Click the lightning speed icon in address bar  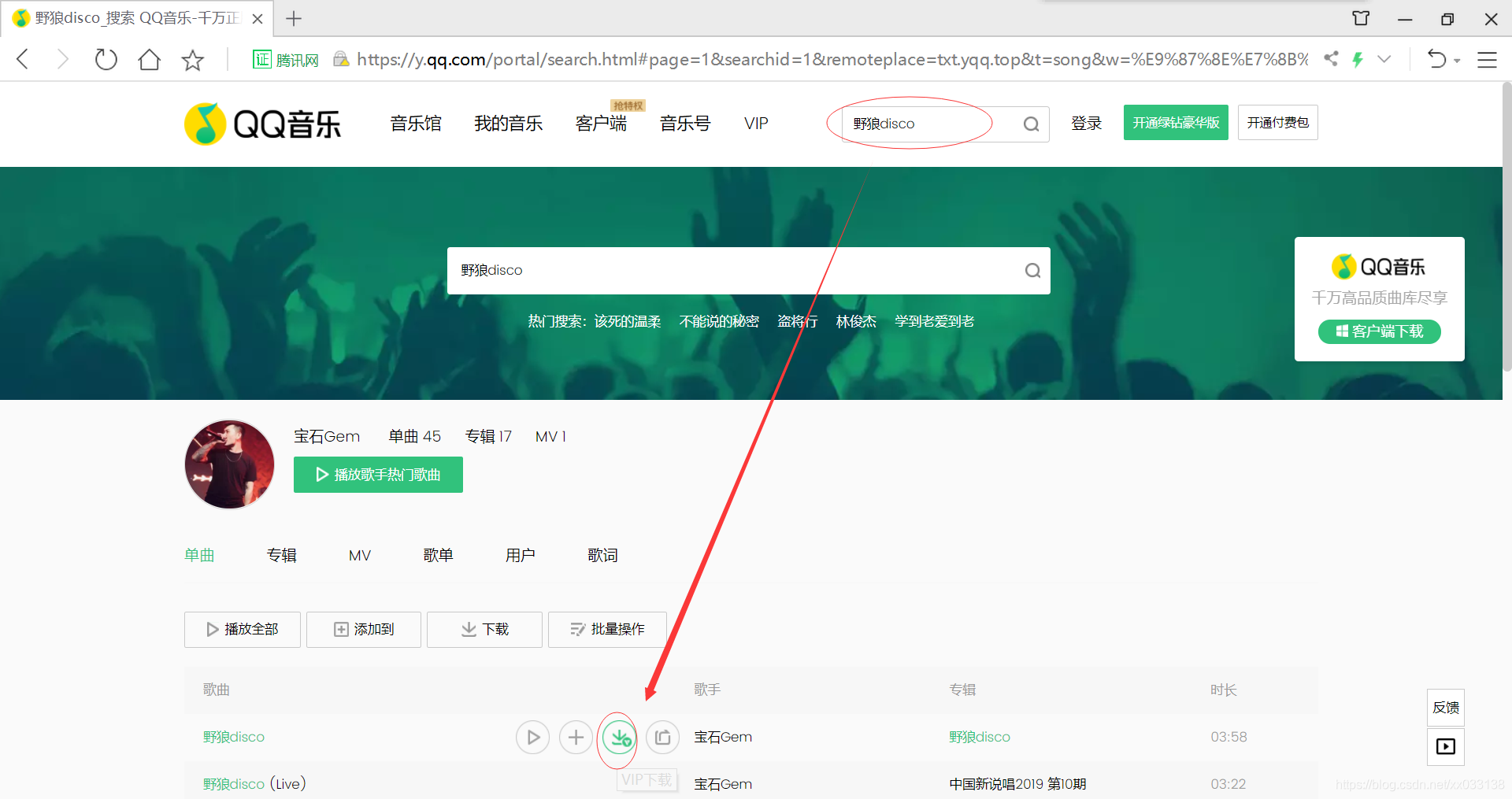click(x=1358, y=59)
